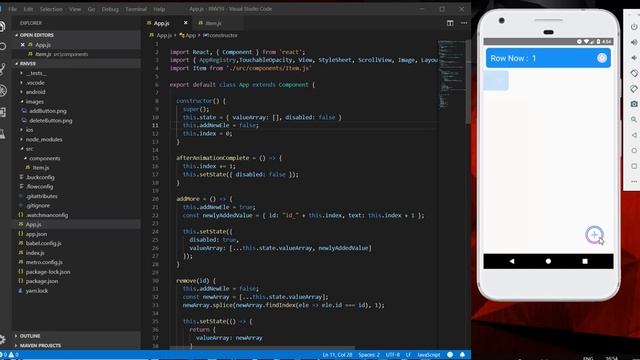This screenshot has width=640, height=360.
Task: Close the App.js editor tab
Action: point(185,23)
